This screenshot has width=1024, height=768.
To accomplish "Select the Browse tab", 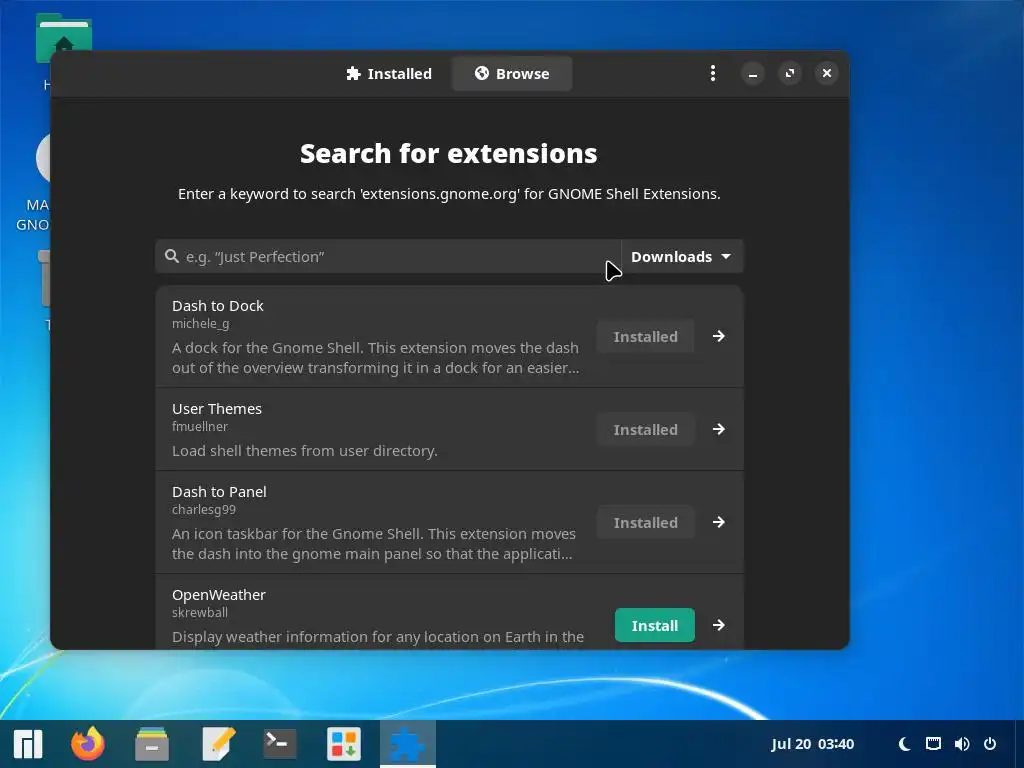I will (x=511, y=73).
